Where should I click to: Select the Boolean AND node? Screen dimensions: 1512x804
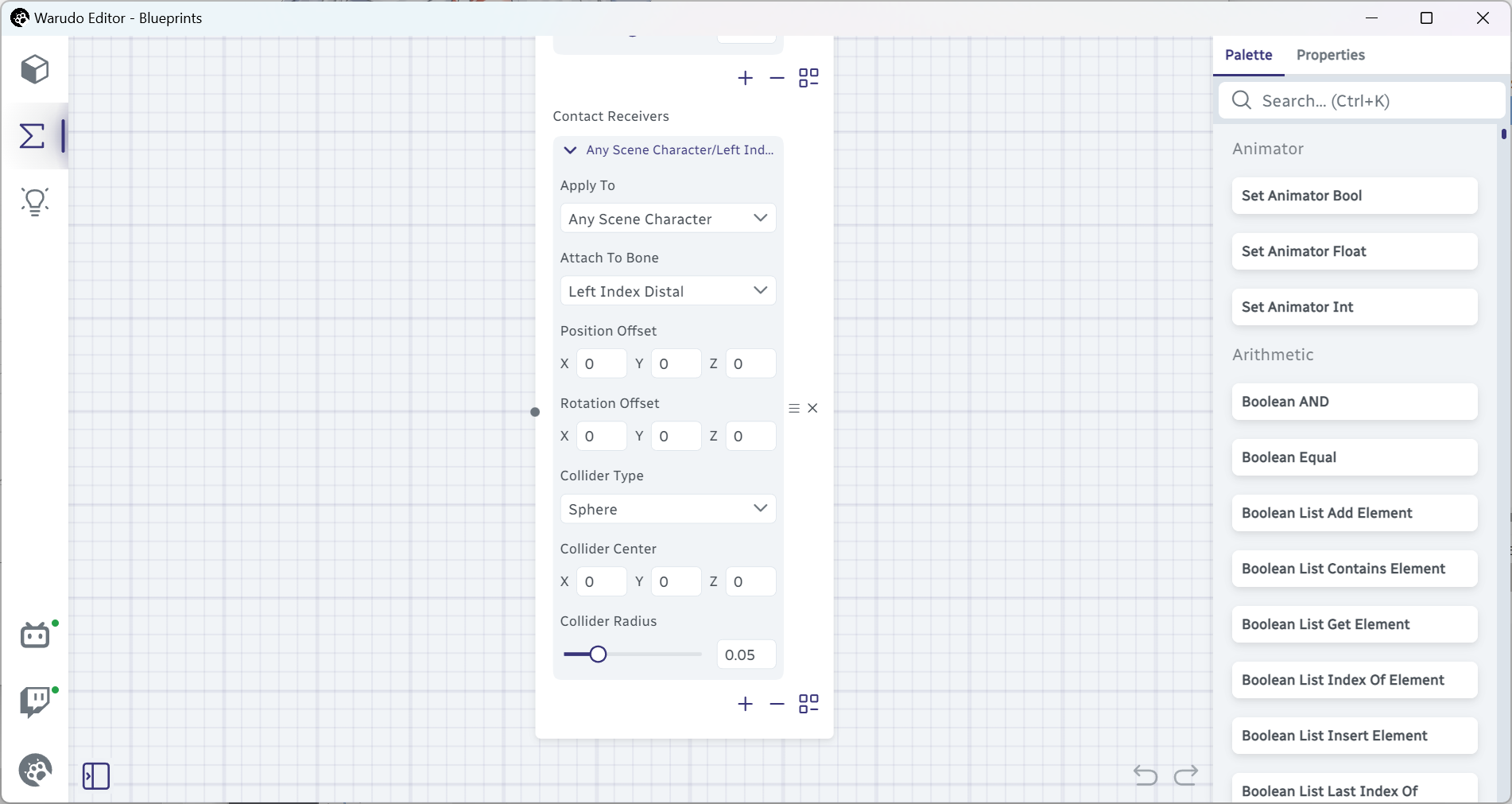[x=1355, y=402]
